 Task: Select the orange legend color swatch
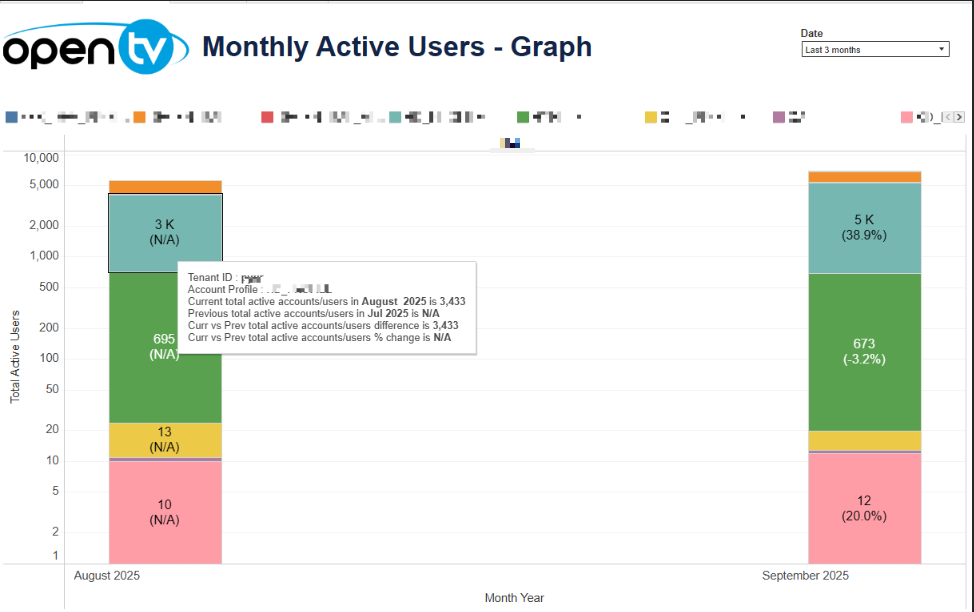pos(139,117)
